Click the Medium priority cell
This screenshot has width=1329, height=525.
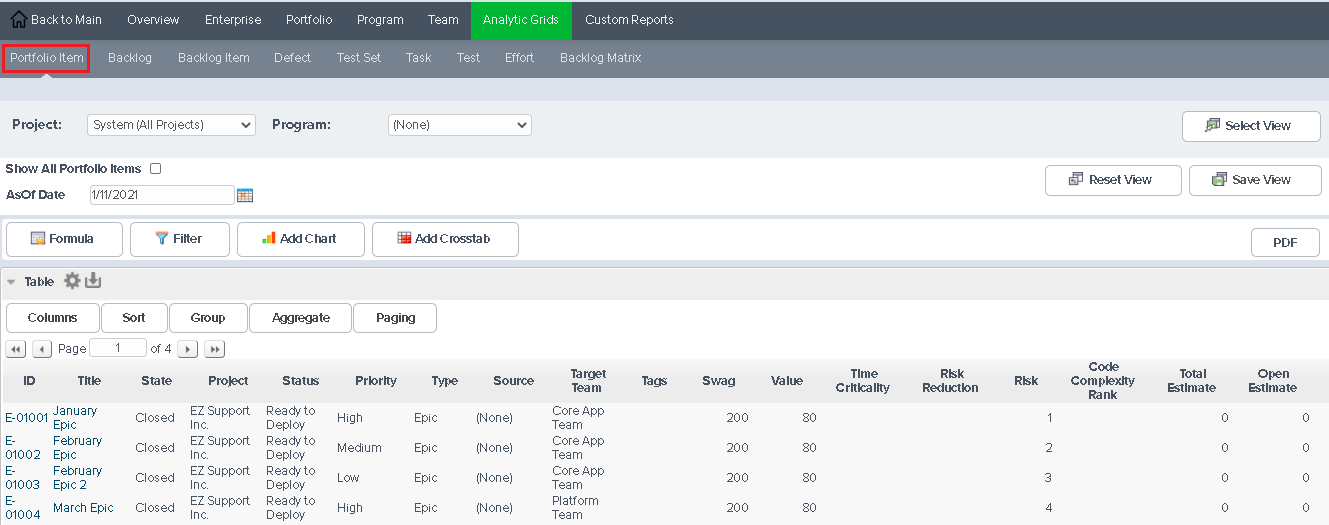click(x=359, y=448)
